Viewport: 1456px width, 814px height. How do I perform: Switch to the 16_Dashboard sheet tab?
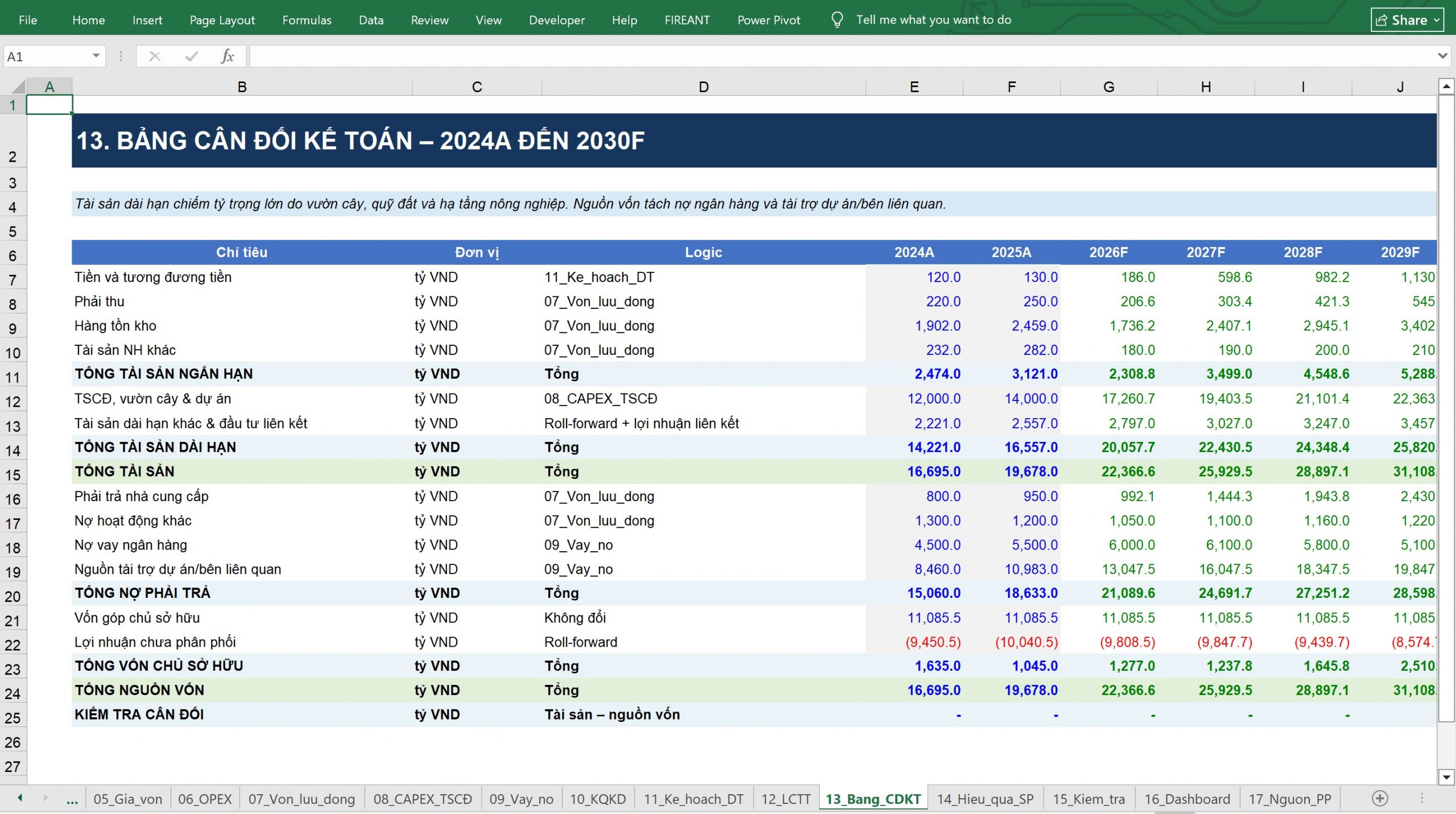pyautogui.click(x=1187, y=799)
